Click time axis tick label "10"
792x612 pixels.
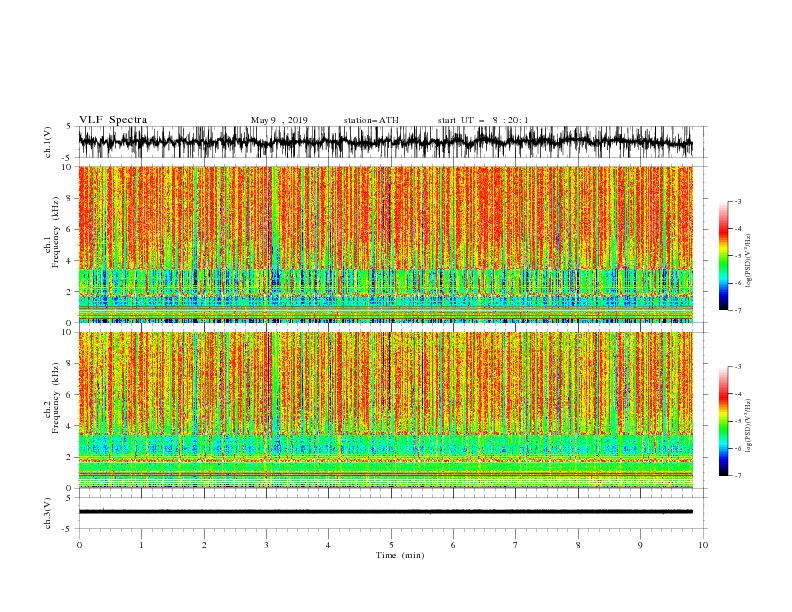click(x=703, y=545)
